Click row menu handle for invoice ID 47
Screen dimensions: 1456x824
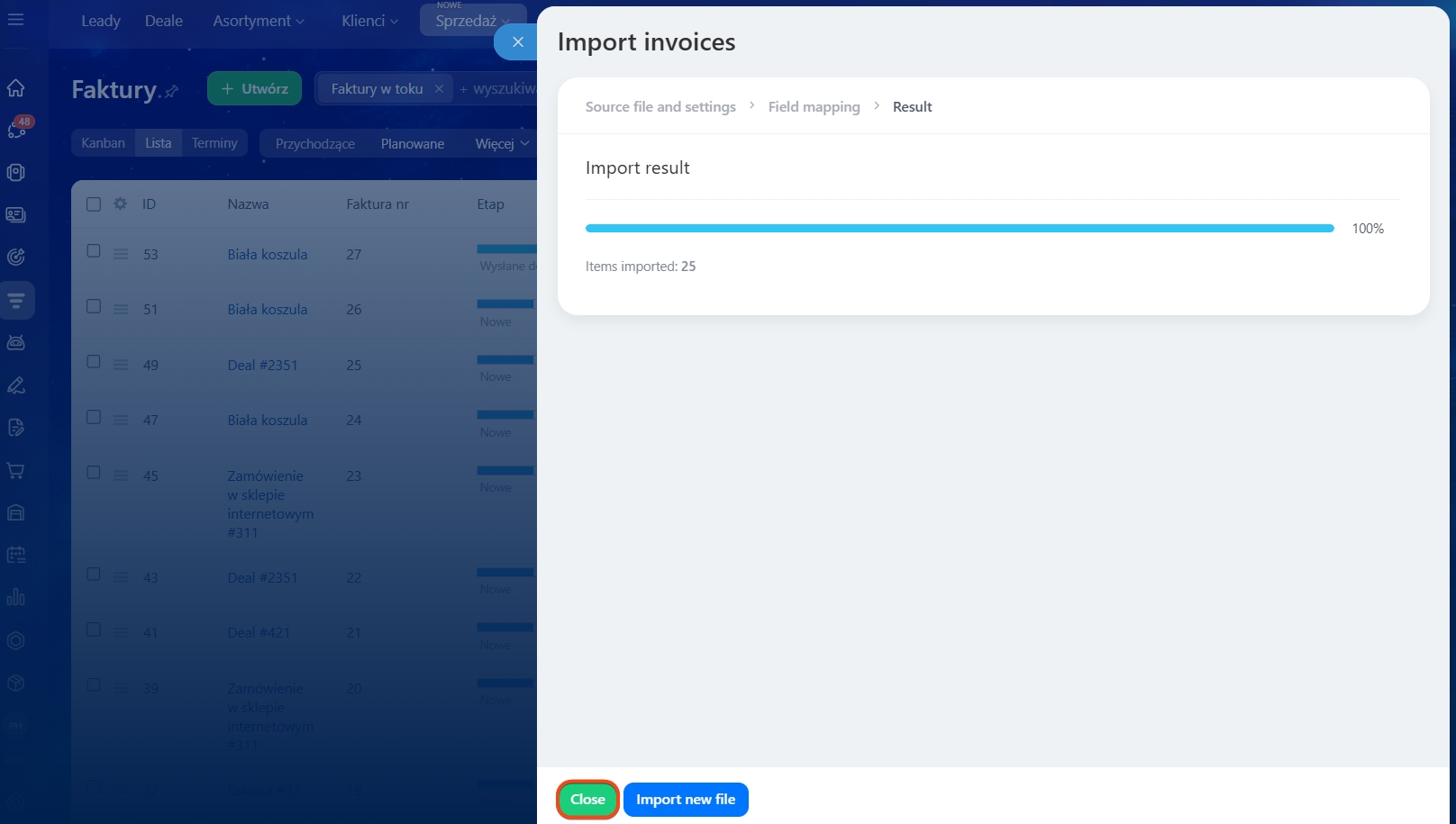coord(121,420)
